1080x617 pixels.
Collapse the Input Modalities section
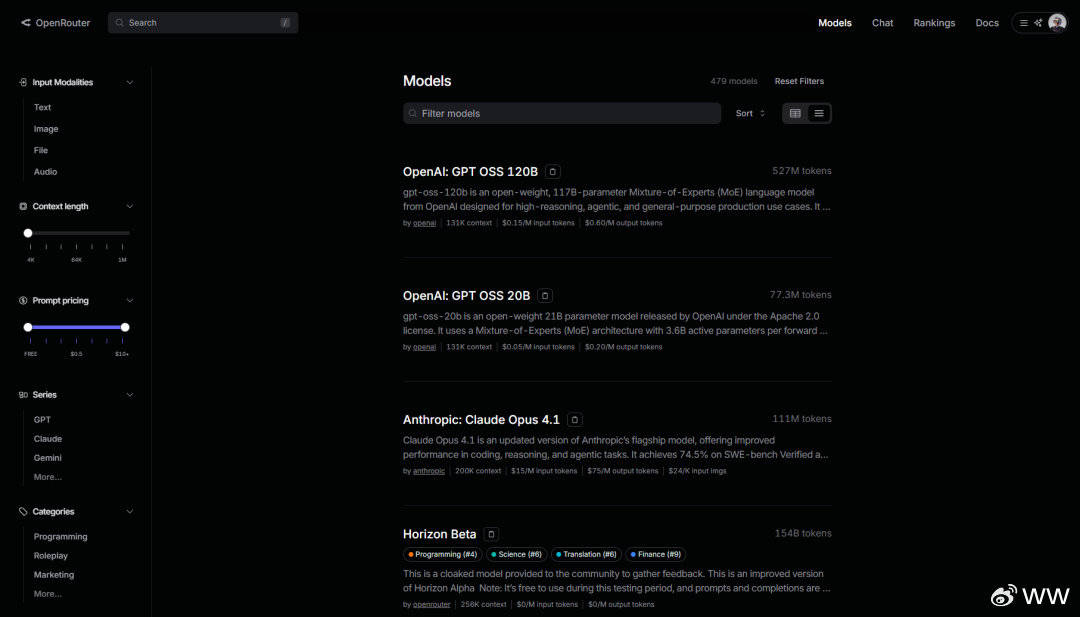click(129, 83)
